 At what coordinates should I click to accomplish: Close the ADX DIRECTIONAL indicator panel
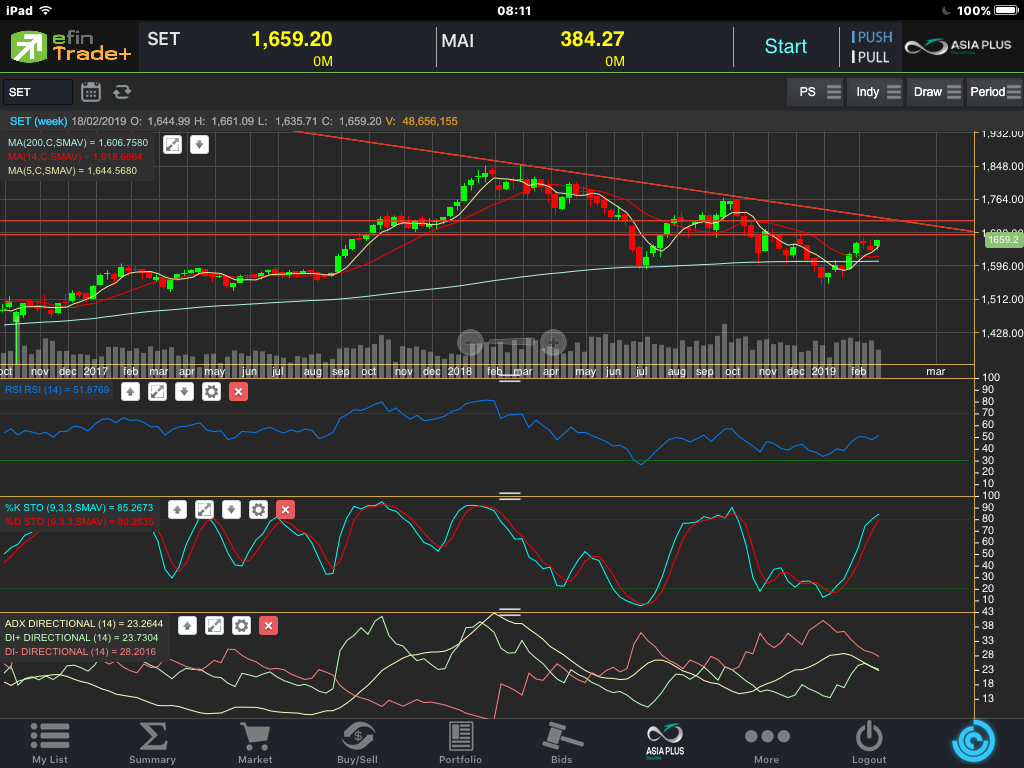tap(268, 626)
